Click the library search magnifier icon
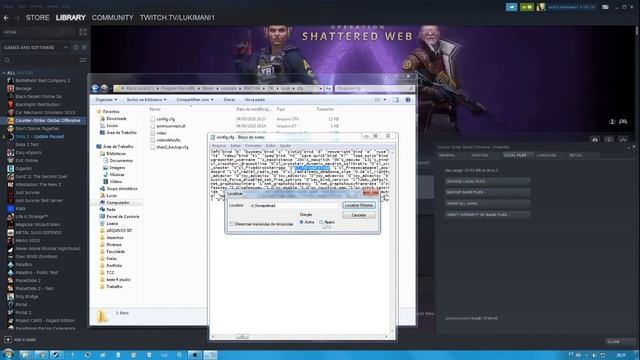640x360 pixels. coord(7,60)
